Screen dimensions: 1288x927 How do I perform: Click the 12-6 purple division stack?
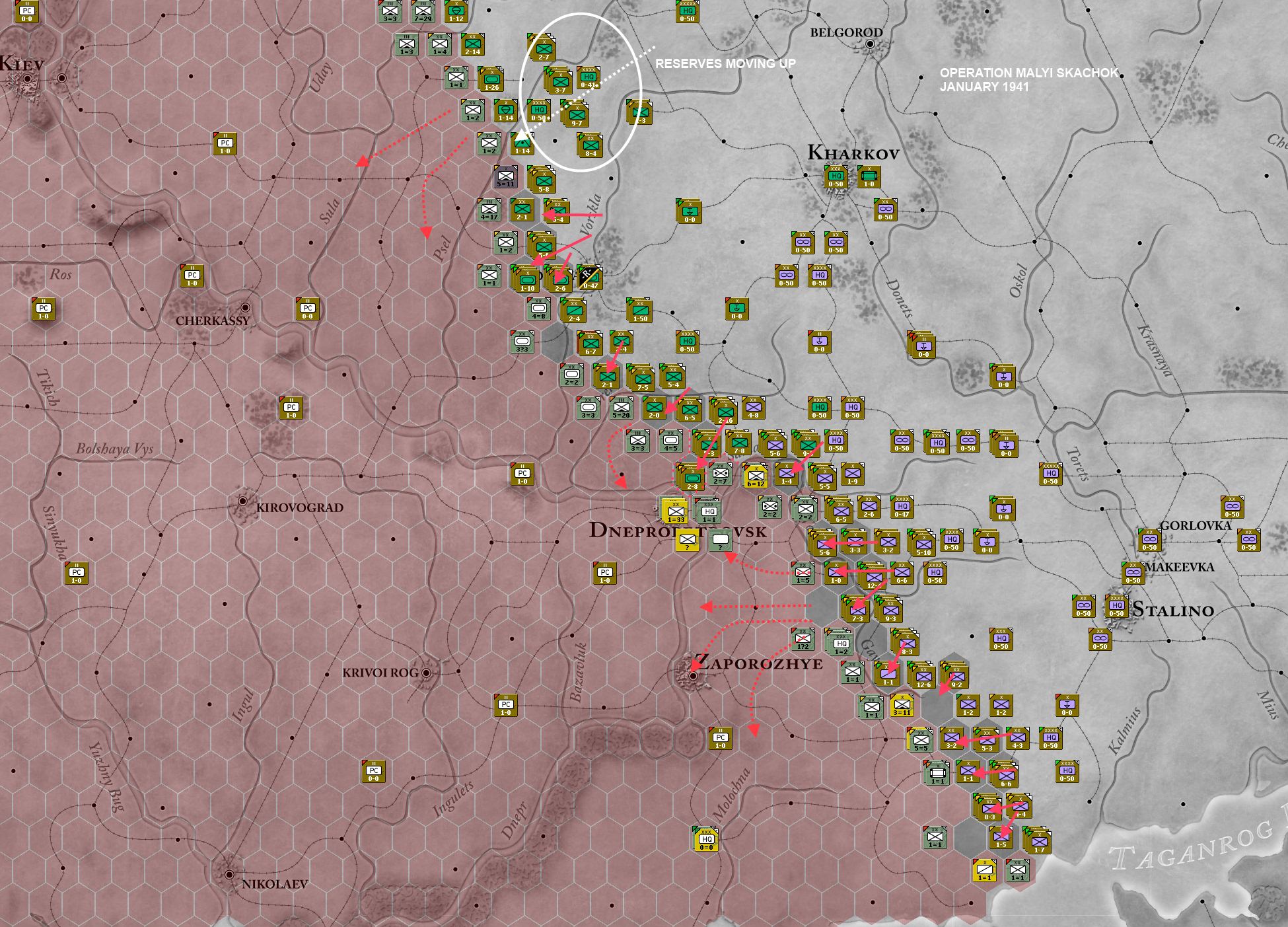[922, 675]
